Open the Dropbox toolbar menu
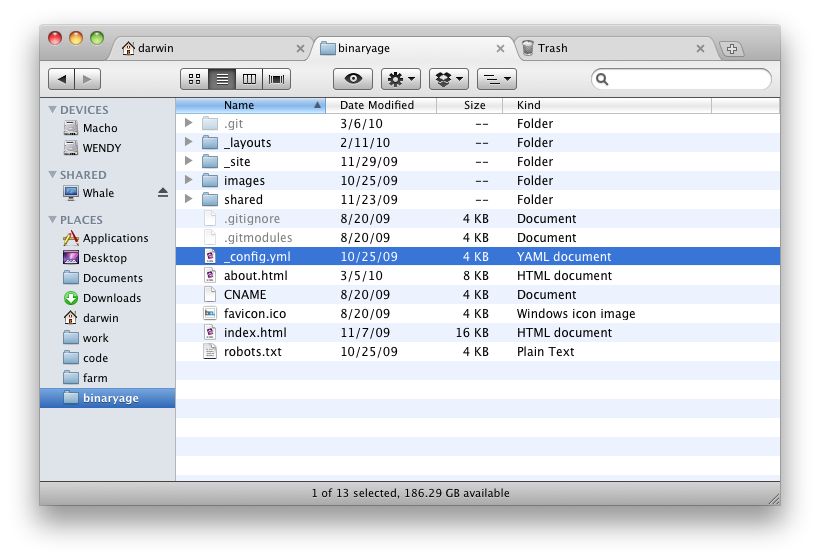The height and width of the screenshot is (560, 820). [449, 79]
